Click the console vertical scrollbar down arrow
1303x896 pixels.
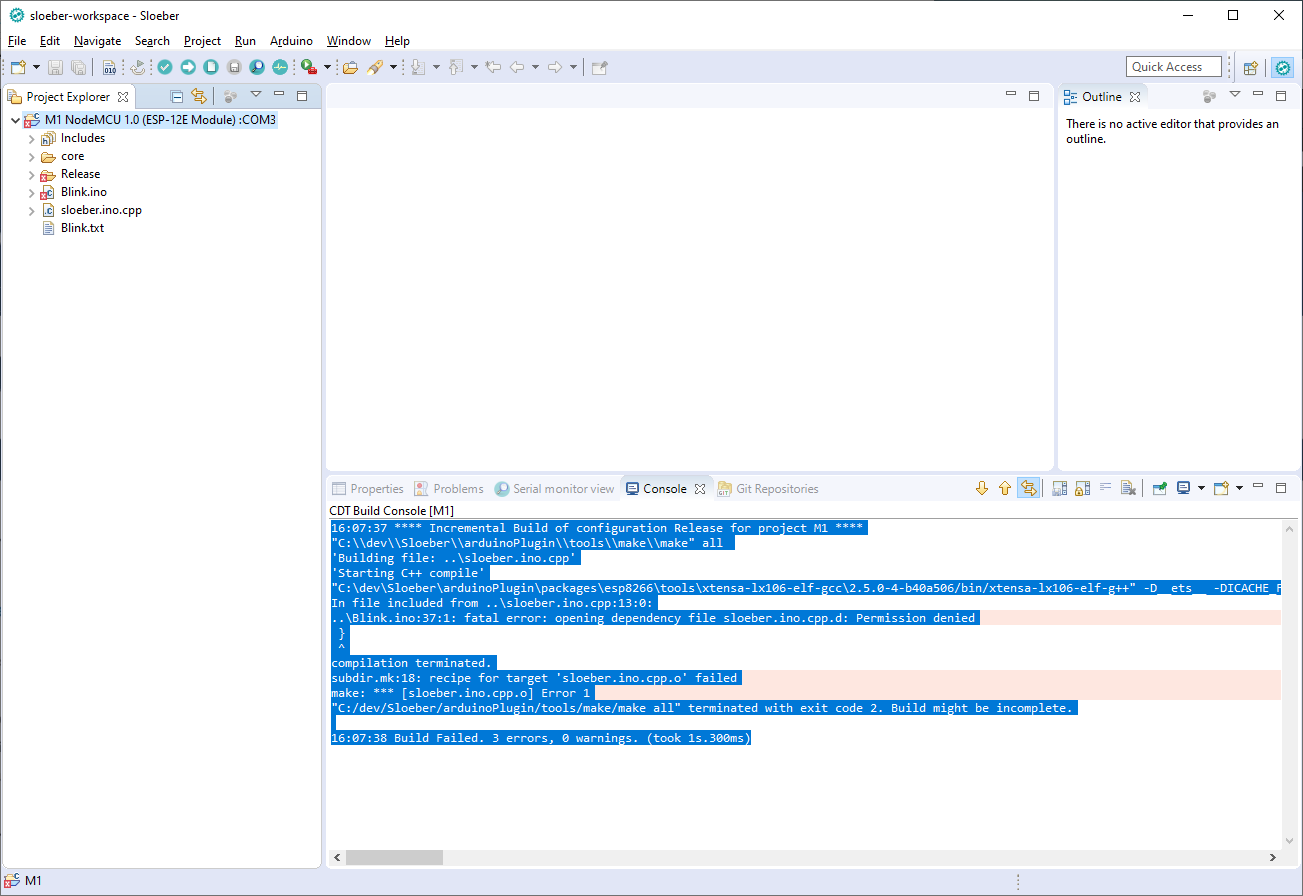1291,840
